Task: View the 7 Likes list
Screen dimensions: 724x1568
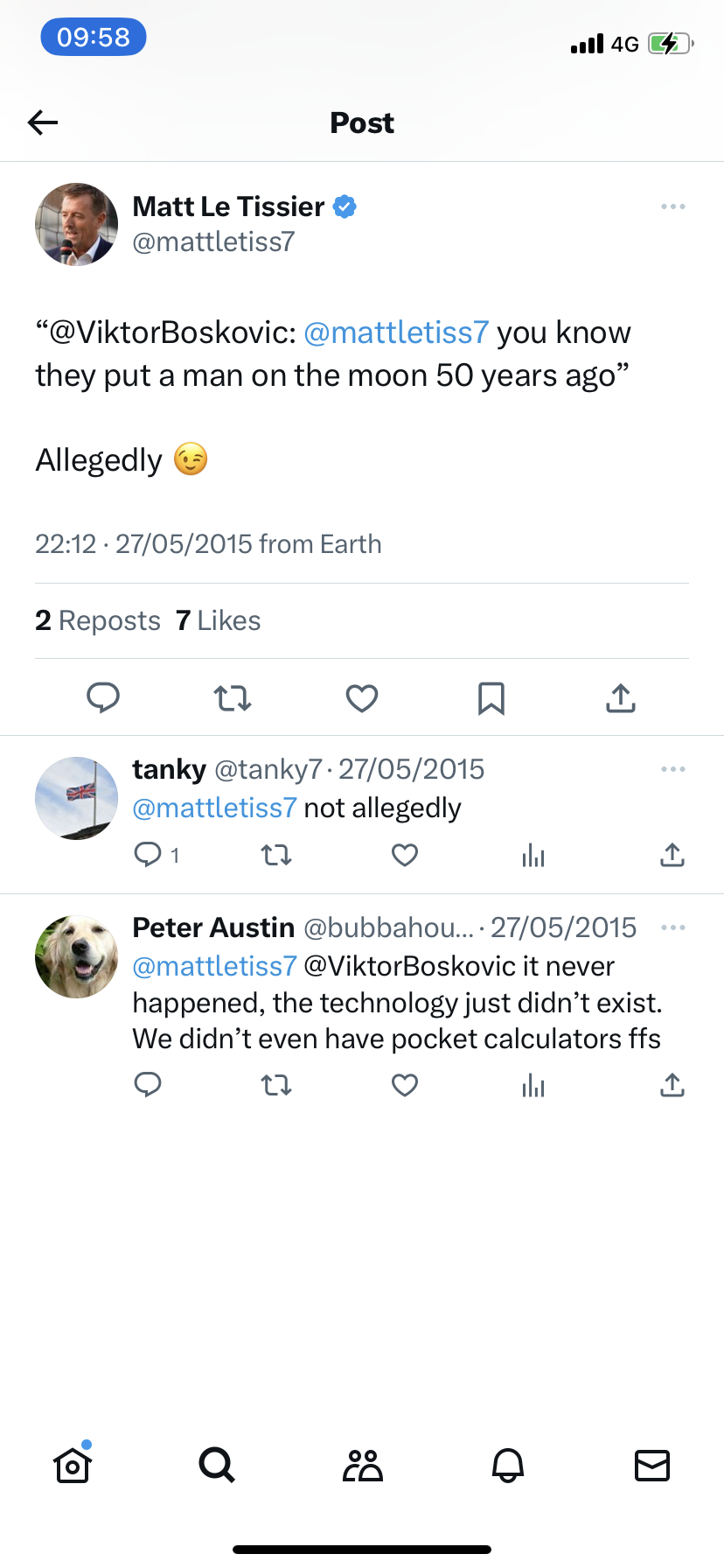Action: 219,620
